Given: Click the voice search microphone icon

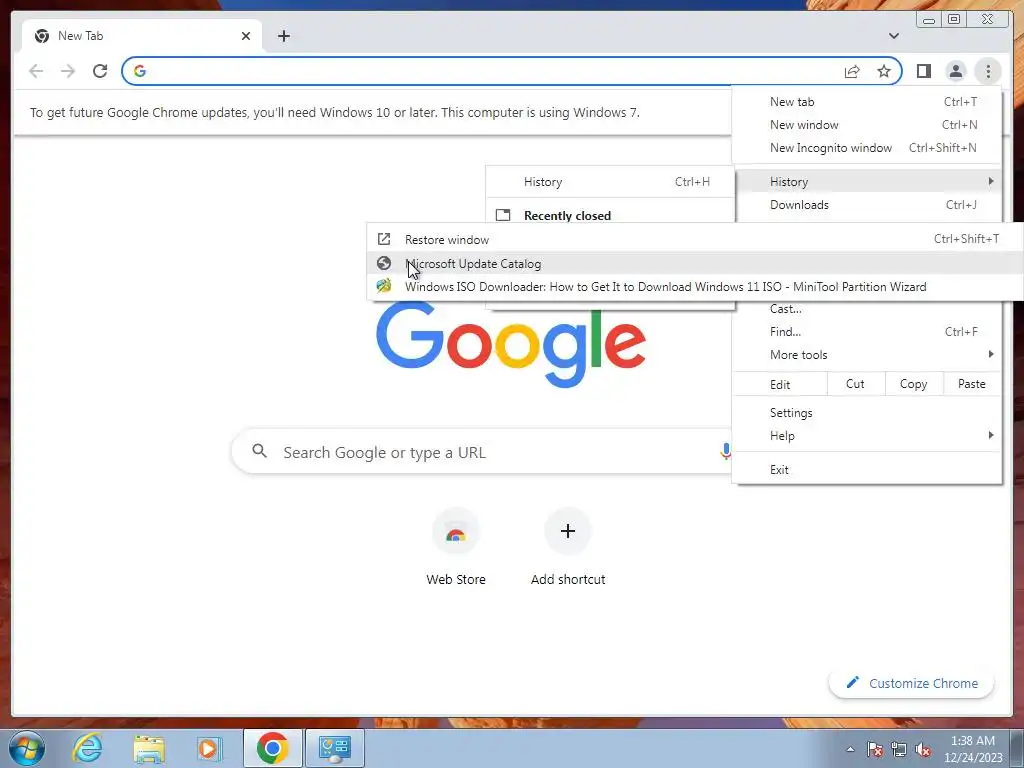Looking at the screenshot, I should 725,451.
